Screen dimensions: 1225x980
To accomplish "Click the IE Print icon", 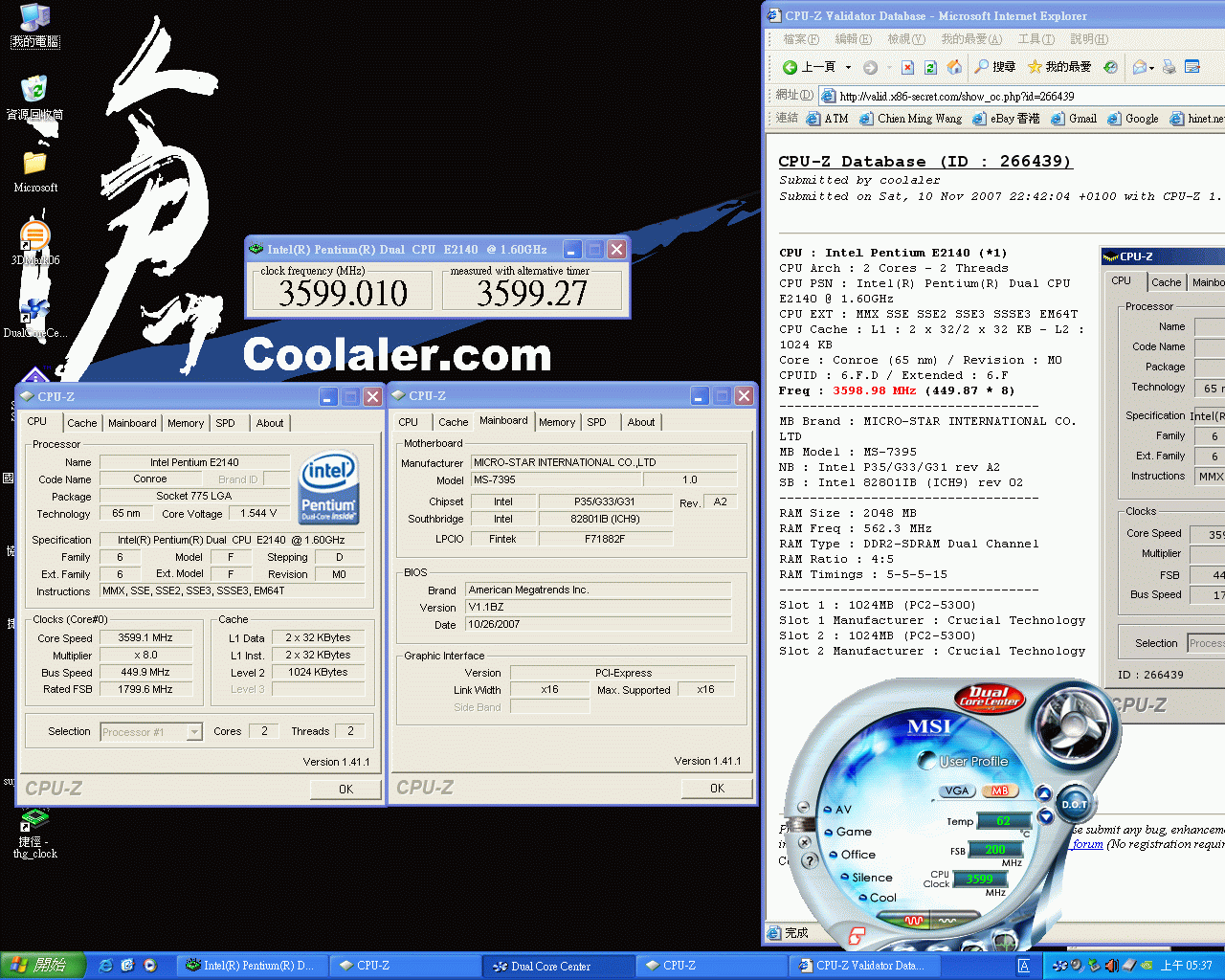I will (x=1170, y=67).
